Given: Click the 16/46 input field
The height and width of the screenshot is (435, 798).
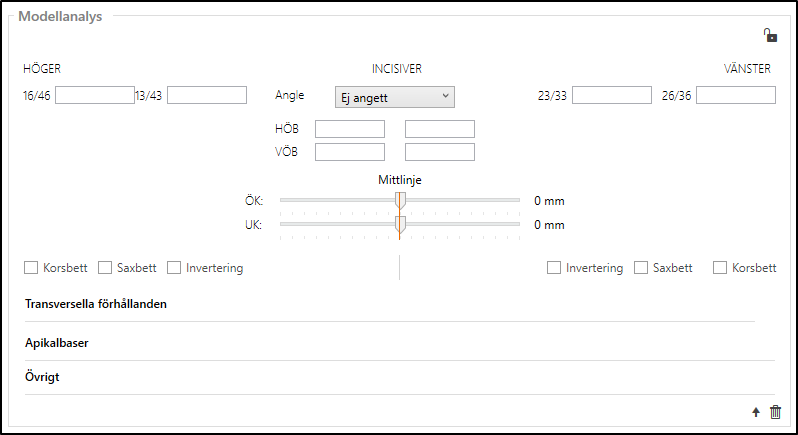Looking at the screenshot, I should [x=94, y=95].
